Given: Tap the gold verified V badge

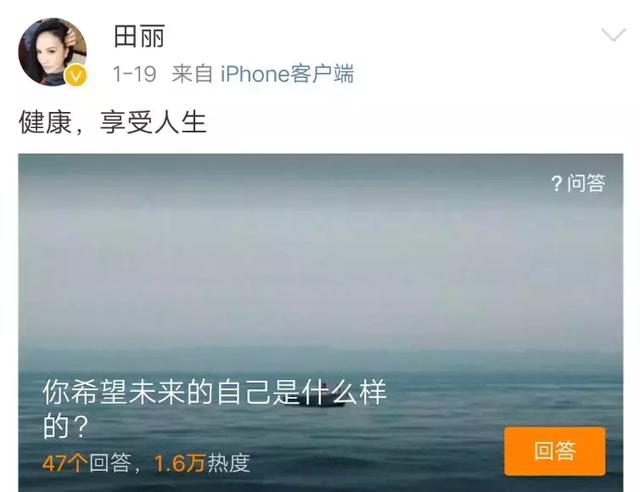Looking at the screenshot, I should (76, 76).
